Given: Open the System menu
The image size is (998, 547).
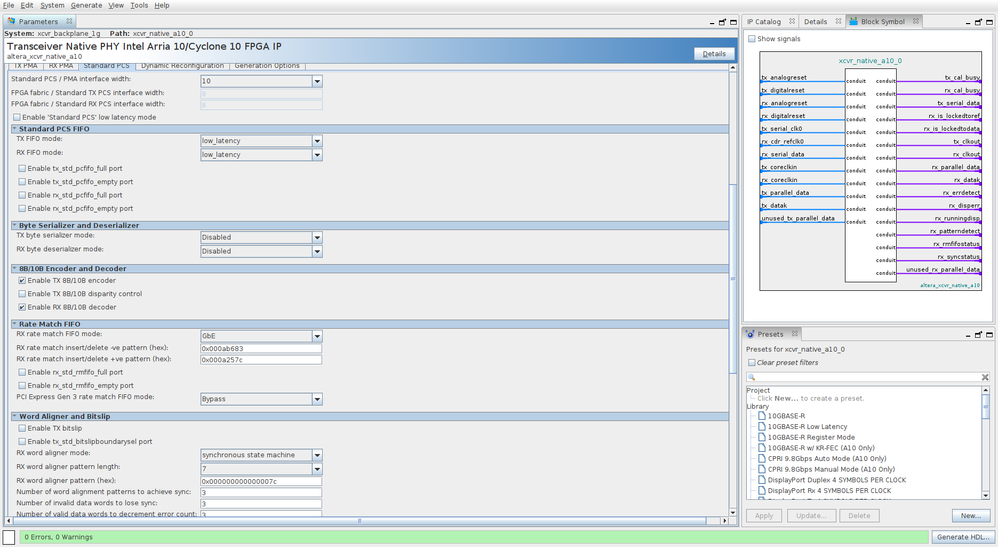Looking at the screenshot, I should click(52, 5).
